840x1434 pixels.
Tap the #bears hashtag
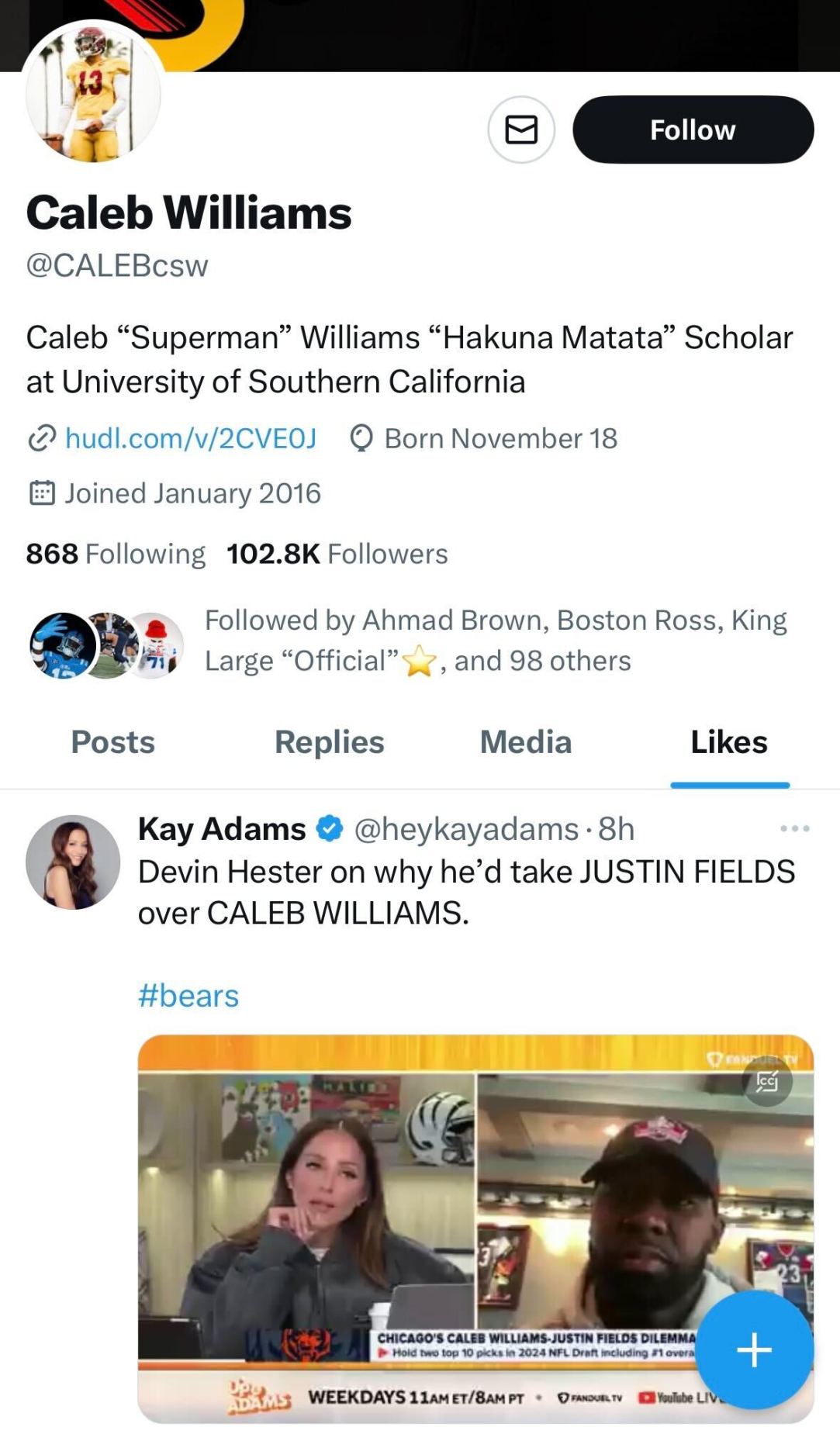coord(188,996)
